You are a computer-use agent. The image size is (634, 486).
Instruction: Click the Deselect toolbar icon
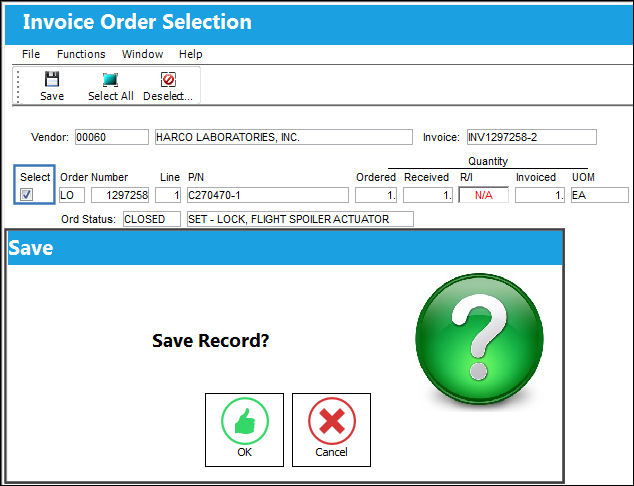[x=168, y=79]
